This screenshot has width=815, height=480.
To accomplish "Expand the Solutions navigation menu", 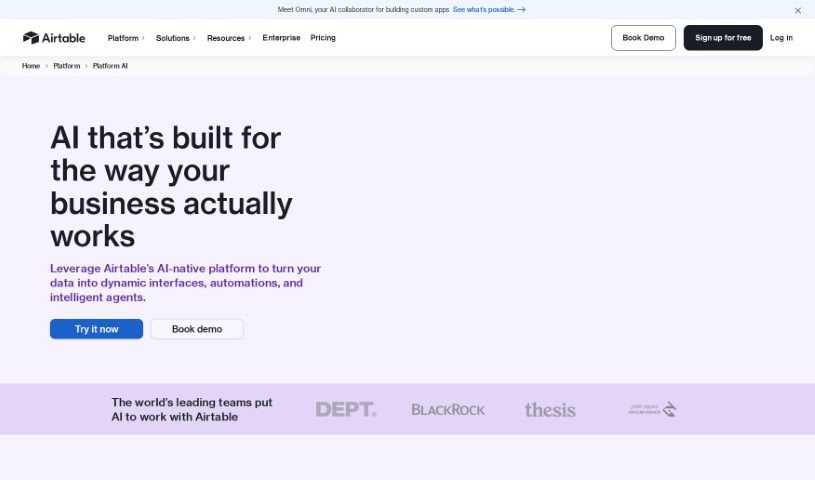I will click(176, 38).
